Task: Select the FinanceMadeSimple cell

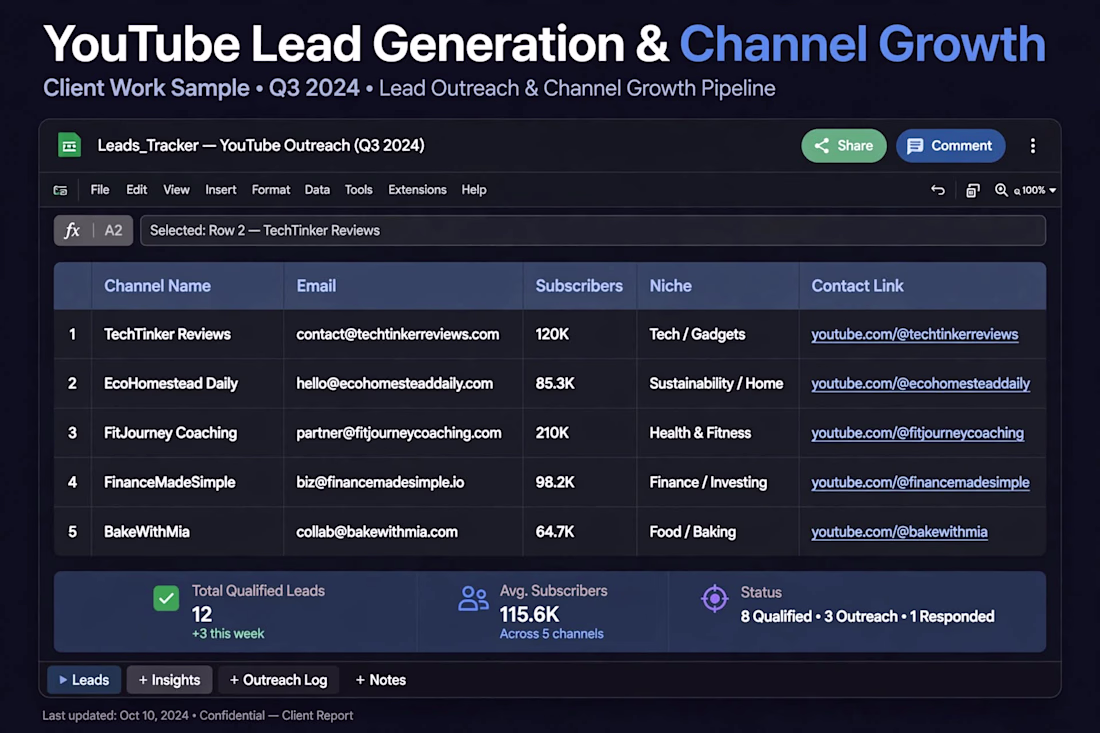Action: coord(187,483)
